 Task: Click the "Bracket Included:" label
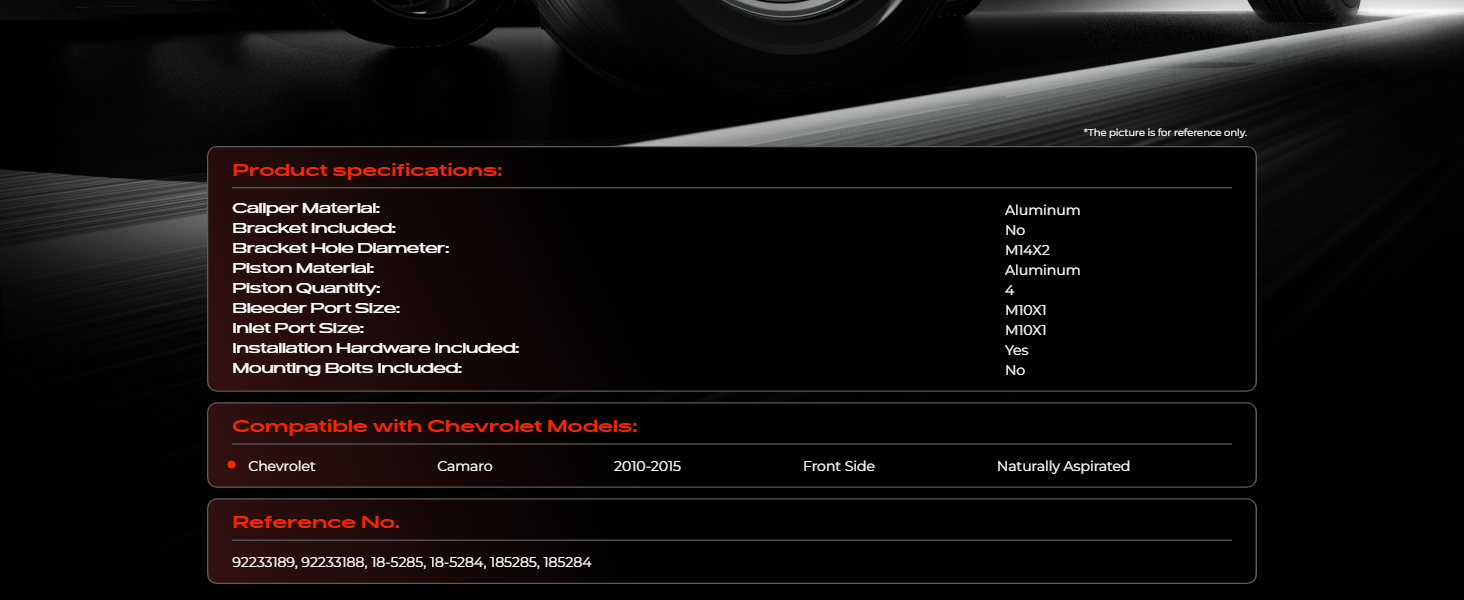[x=313, y=228]
